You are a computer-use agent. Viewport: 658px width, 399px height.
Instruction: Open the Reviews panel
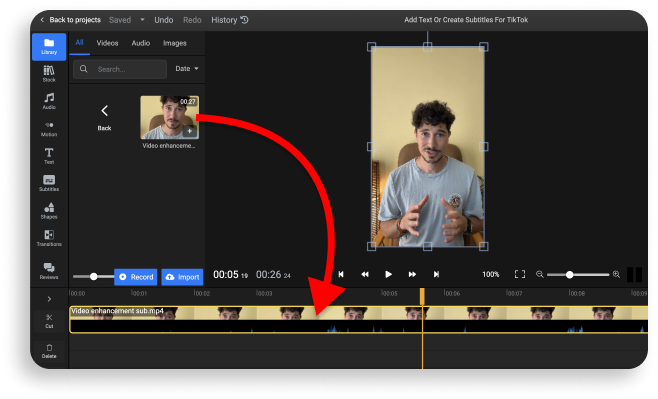coord(49,271)
